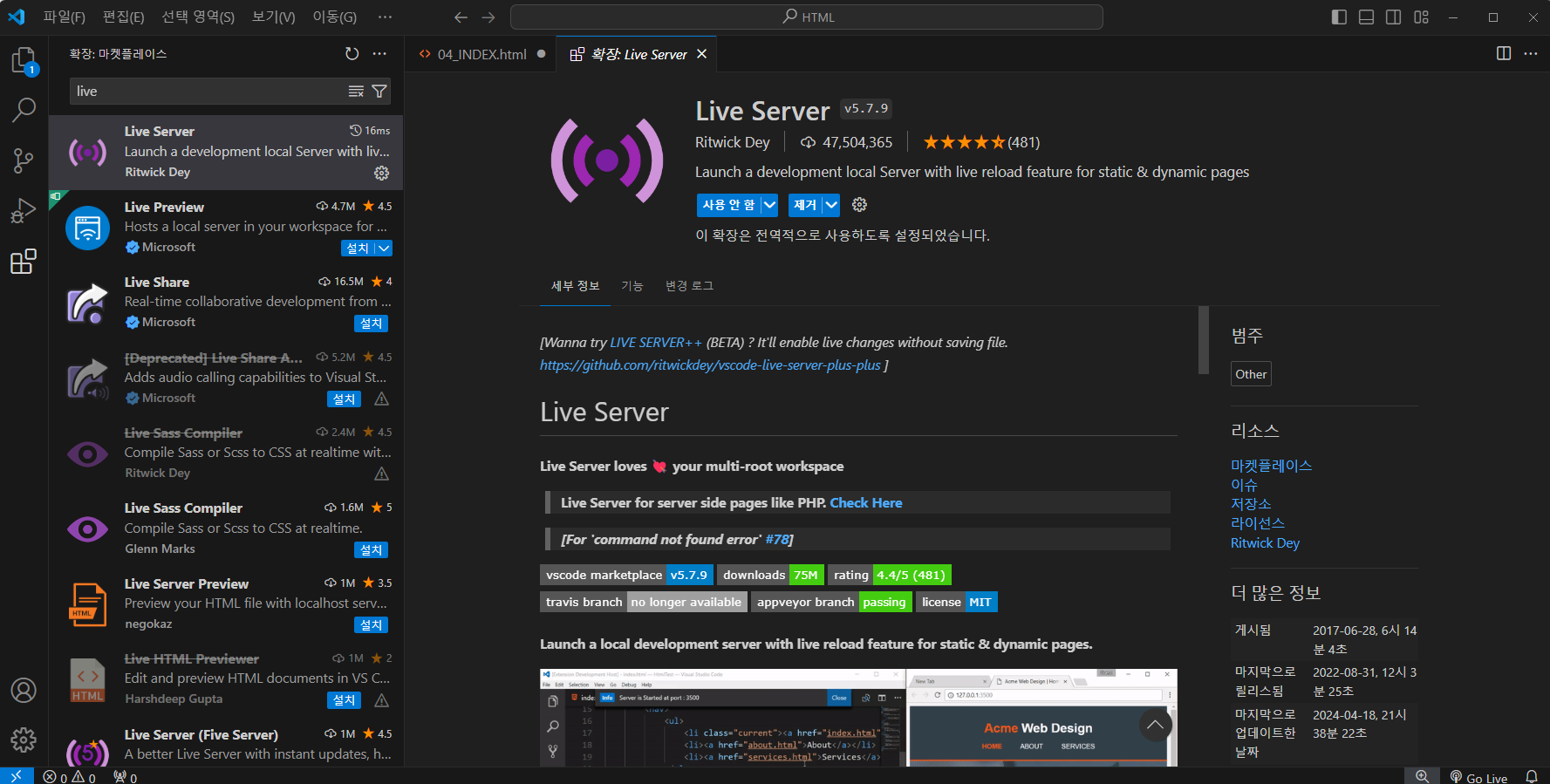Open the 보기(V) menu
Viewport: 1550px width, 784px height.
274,17
